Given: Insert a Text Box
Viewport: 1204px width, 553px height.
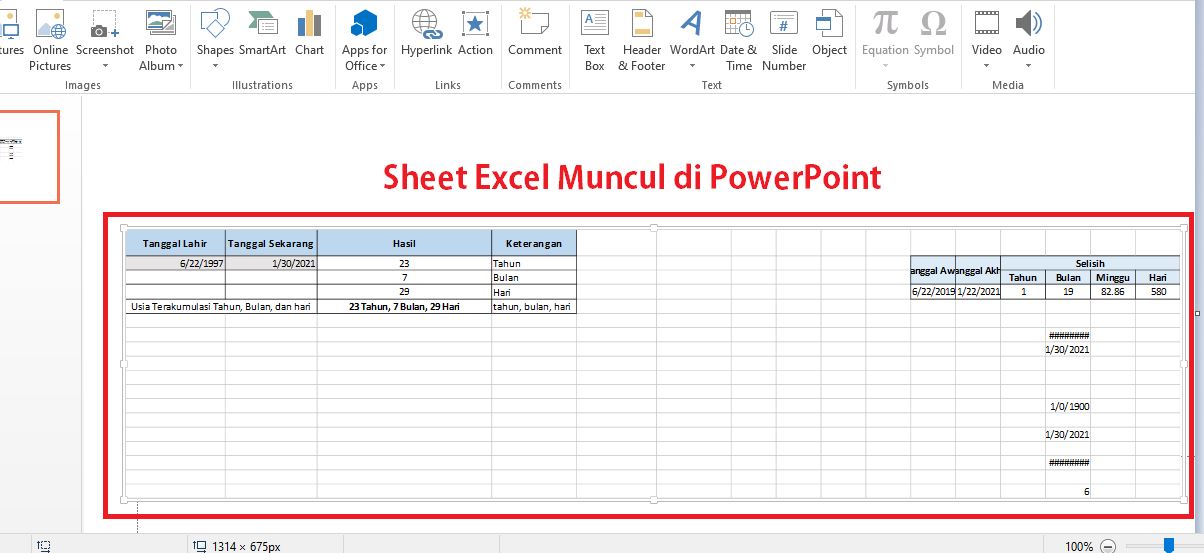Looking at the screenshot, I should click(x=595, y=40).
